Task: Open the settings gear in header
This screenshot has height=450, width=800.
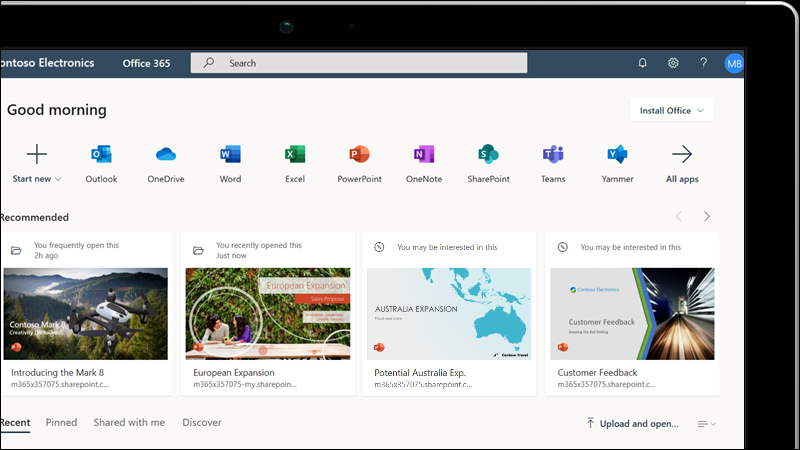Action: coord(673,63)
